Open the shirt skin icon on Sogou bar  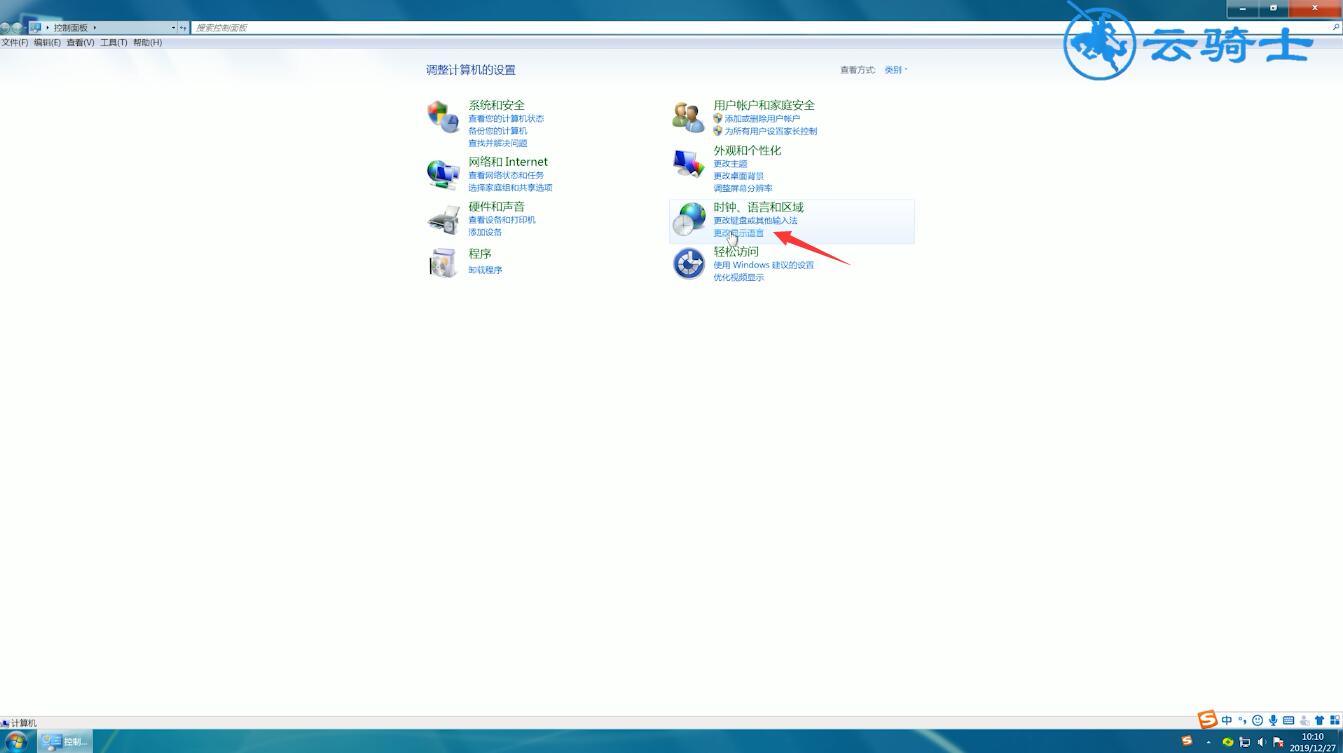tap(1319, 720)
